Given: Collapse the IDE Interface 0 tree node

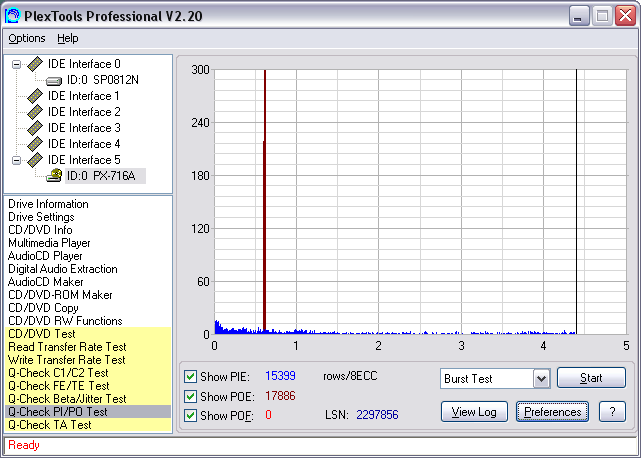Looking at the screenshot, I should pyautogui.click(x=16, y=64).
